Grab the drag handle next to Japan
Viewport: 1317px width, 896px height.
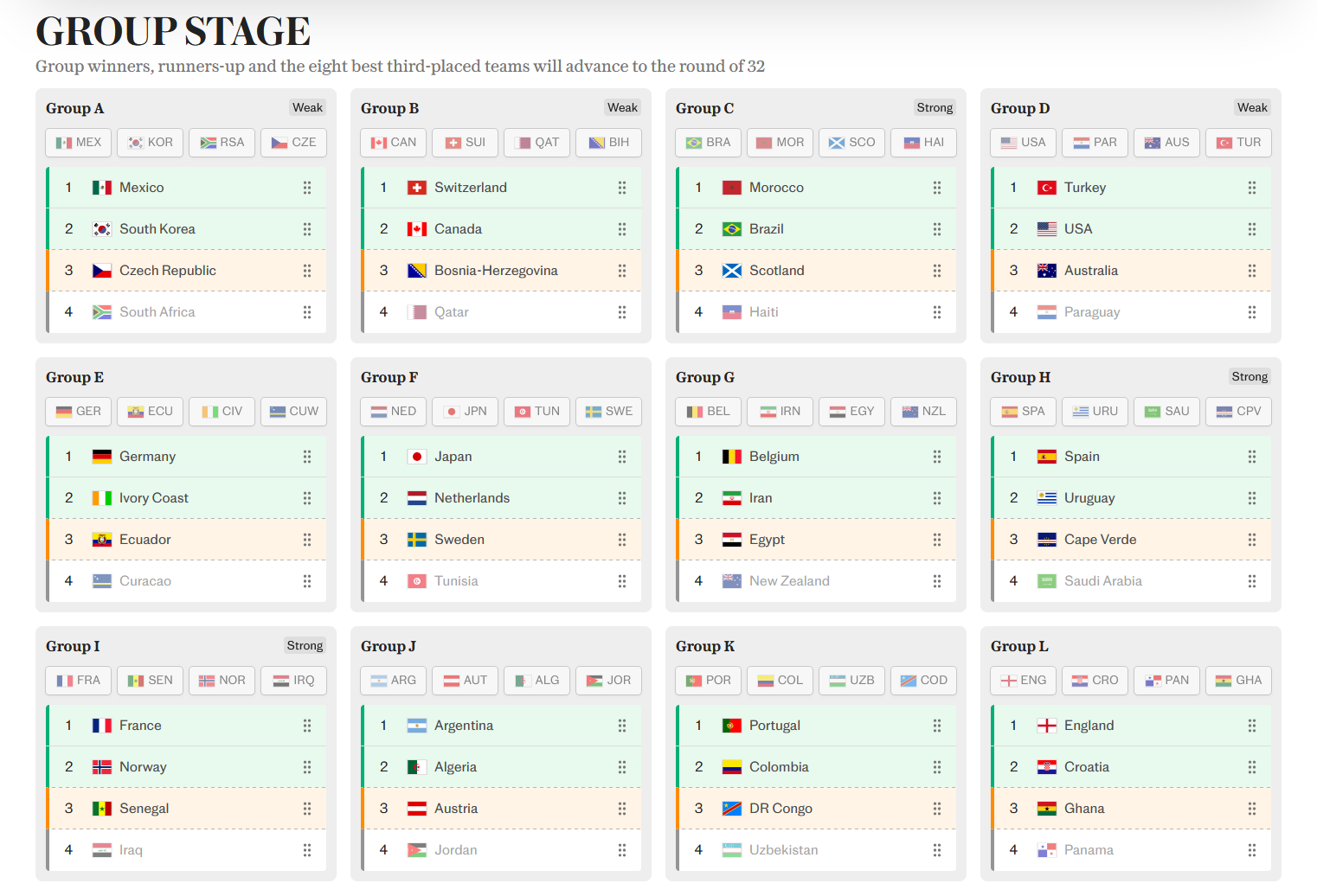[622, 457]
